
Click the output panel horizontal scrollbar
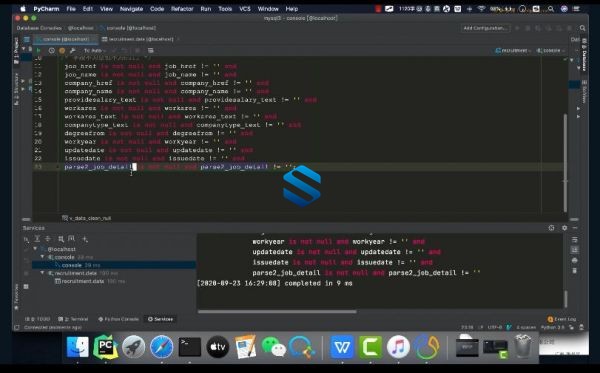pyautogui.click(x=277, y=311)
